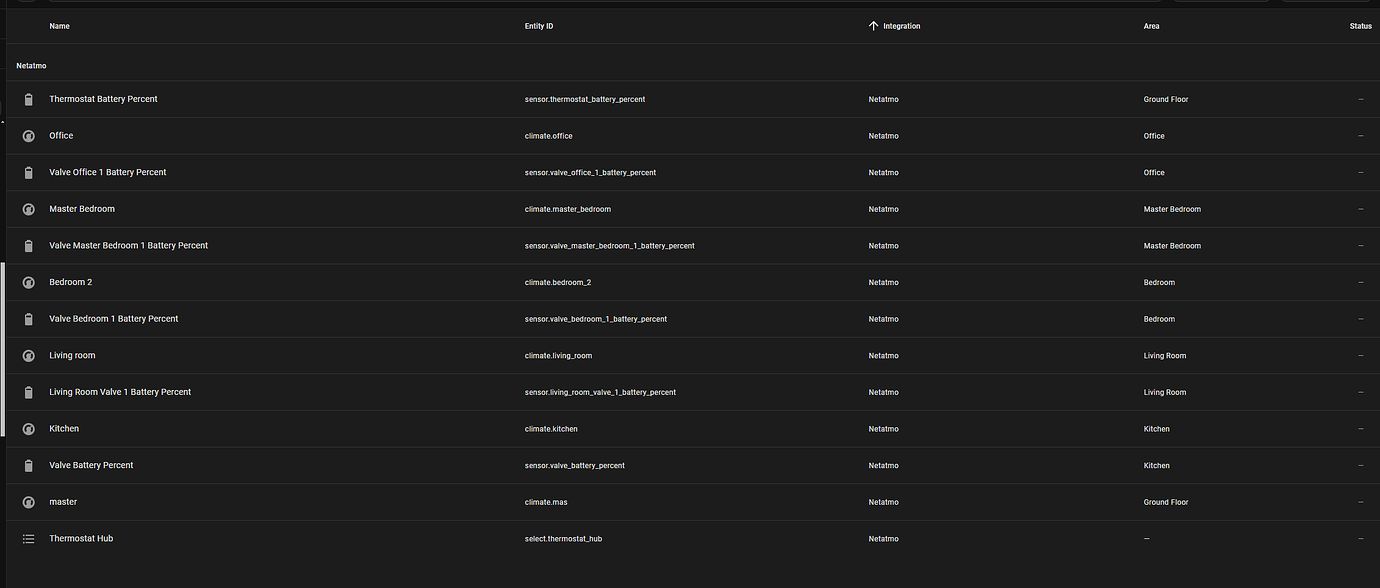Image resolution: width=1380 pixels, height=588 pixels.
Task: Open Valve Office 1 Battery Percent
Action: tap(108, 172)
